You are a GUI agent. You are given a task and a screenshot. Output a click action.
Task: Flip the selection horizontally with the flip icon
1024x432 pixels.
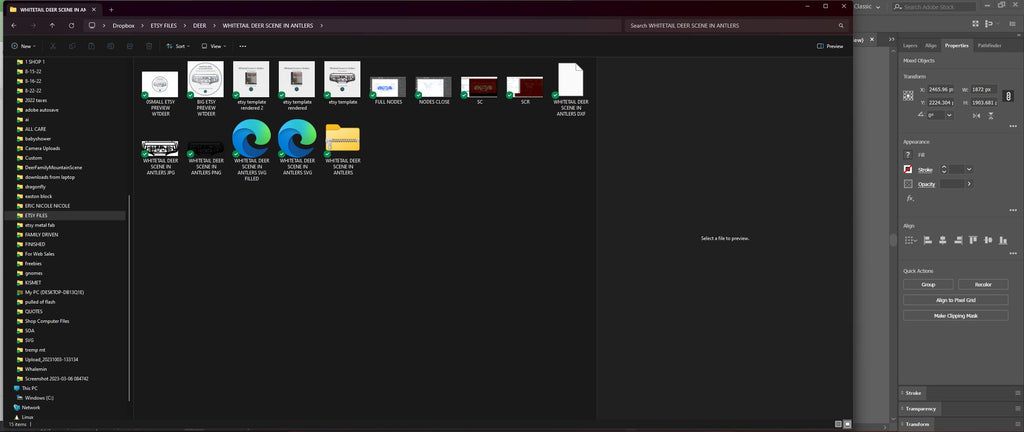(976, 116)
